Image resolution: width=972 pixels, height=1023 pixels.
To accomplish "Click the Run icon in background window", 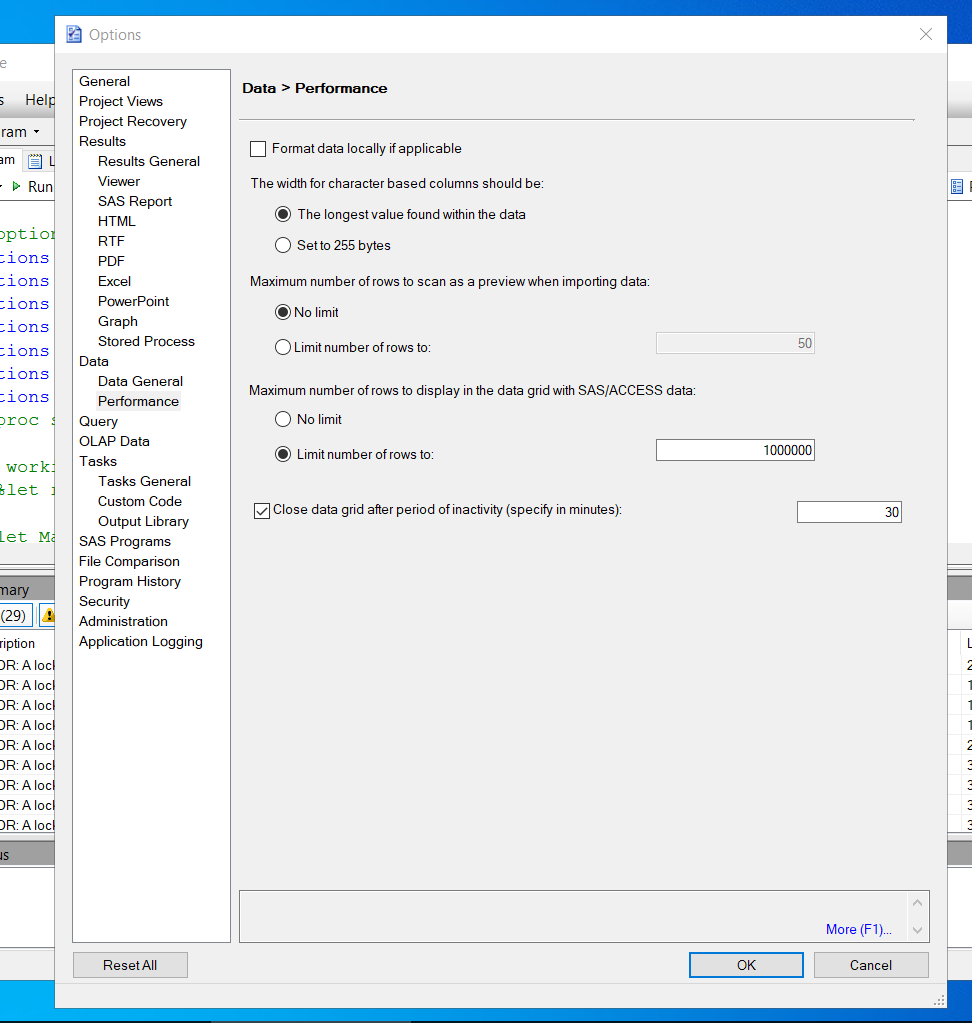I will click(x=17, y=187).
